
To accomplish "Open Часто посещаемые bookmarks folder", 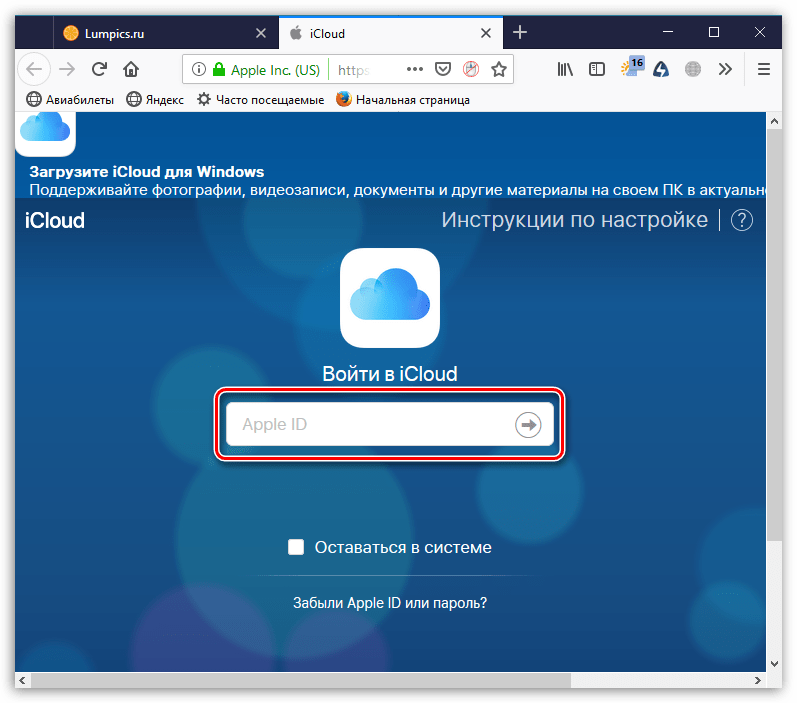I will click(260, 100).
